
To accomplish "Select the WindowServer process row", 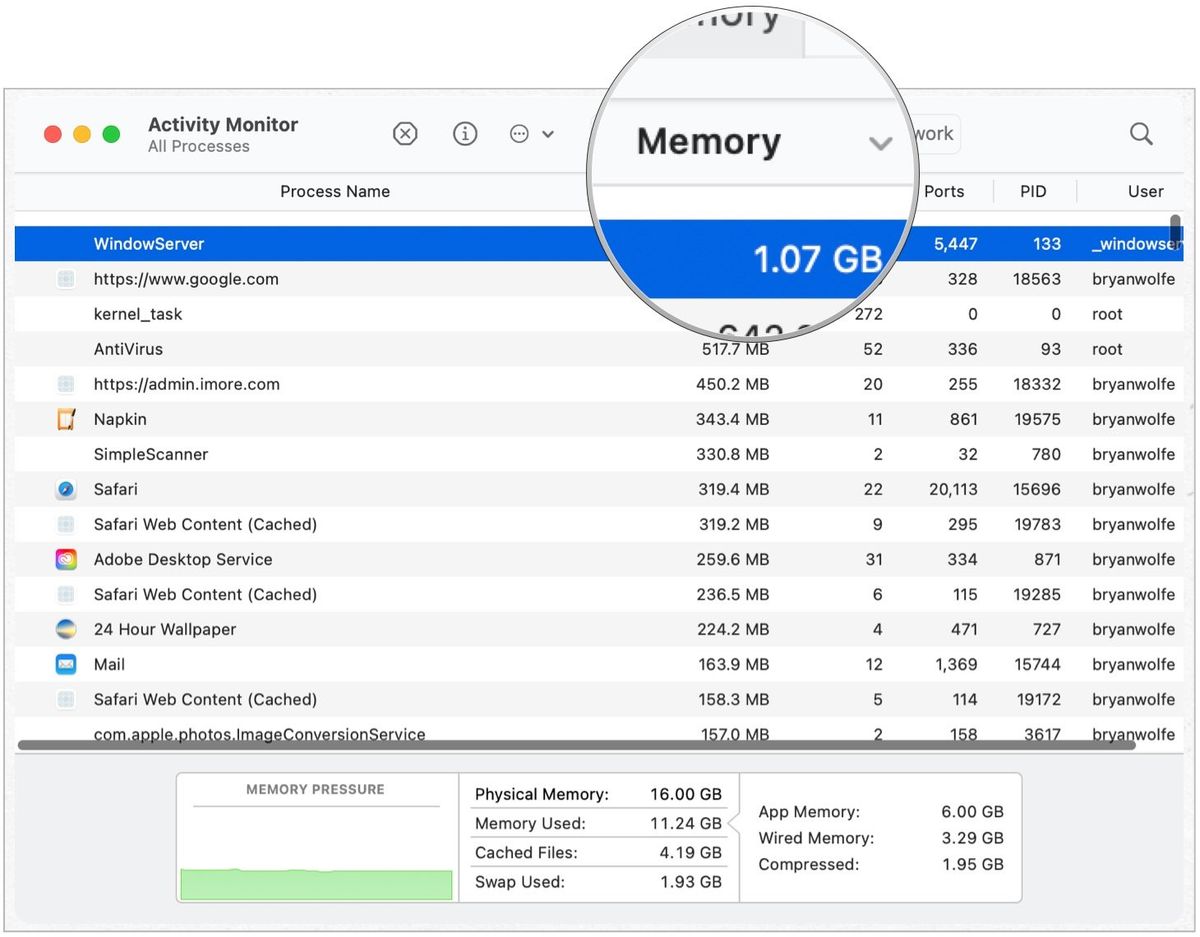I will (598, 244).
